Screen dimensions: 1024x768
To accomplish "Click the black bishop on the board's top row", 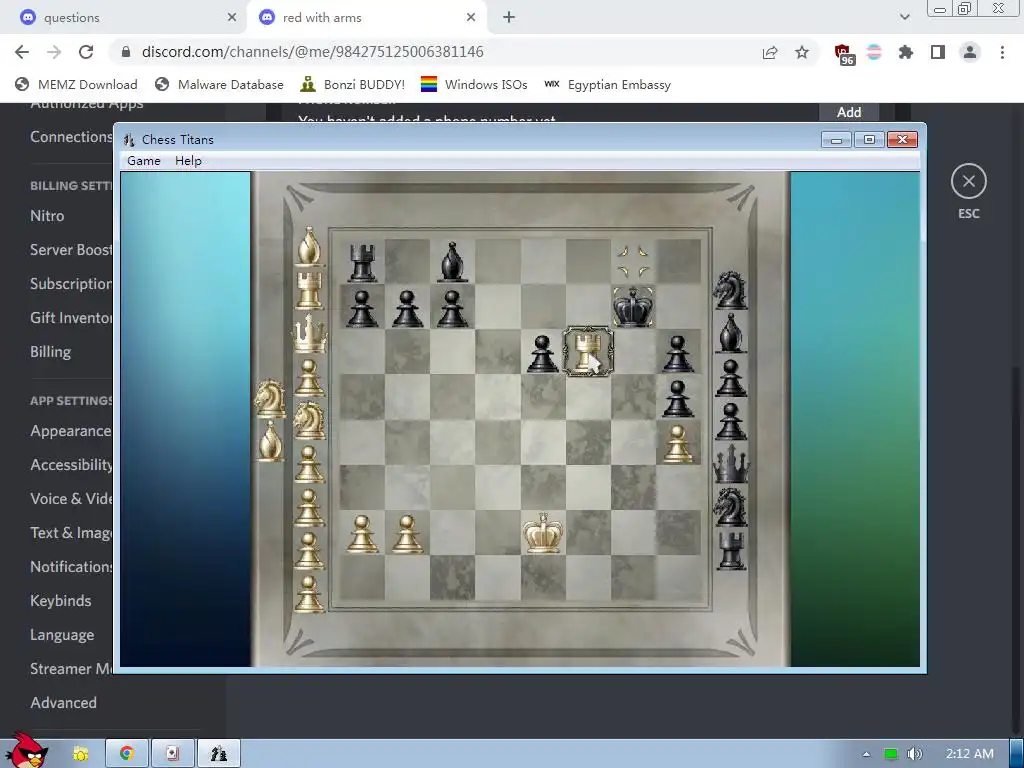I will point(452,262).
